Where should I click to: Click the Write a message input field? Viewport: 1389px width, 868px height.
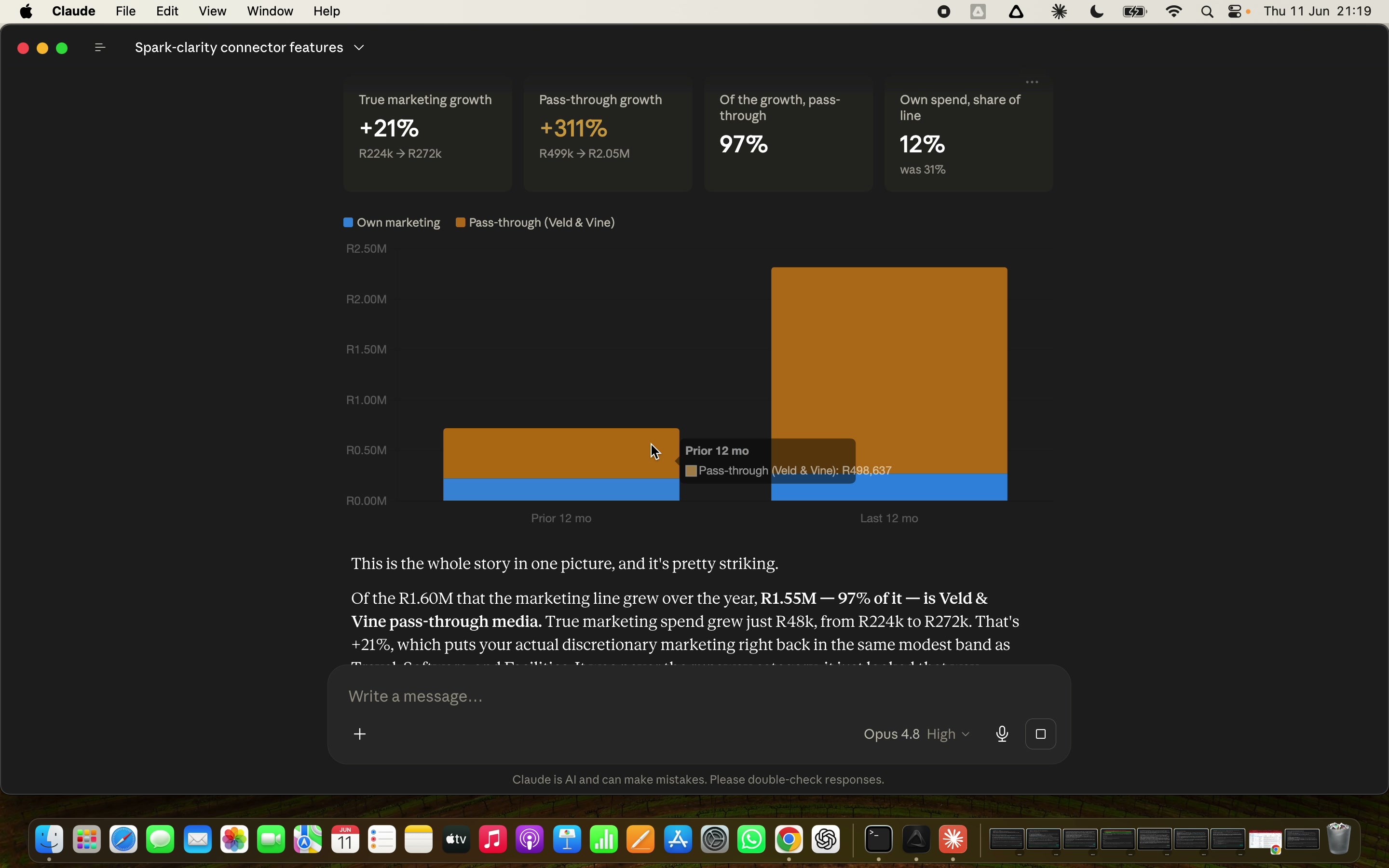(x=699, y=696)
